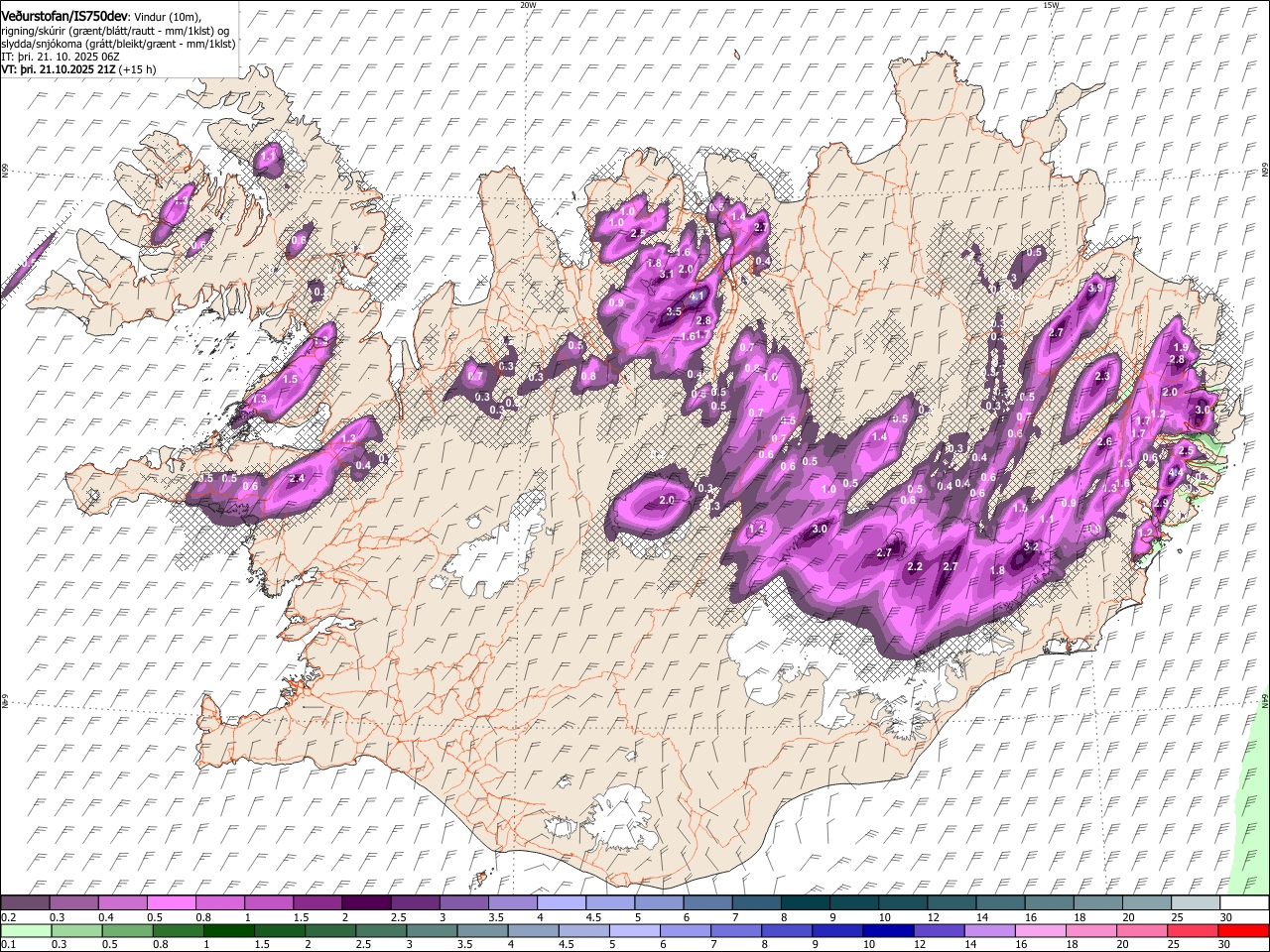Select the slate blue 6–7 swatch in upper legend

pos(707,903)
